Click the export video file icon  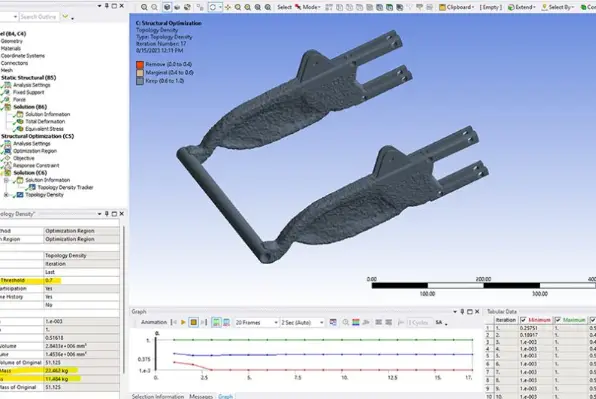point(333,322)
